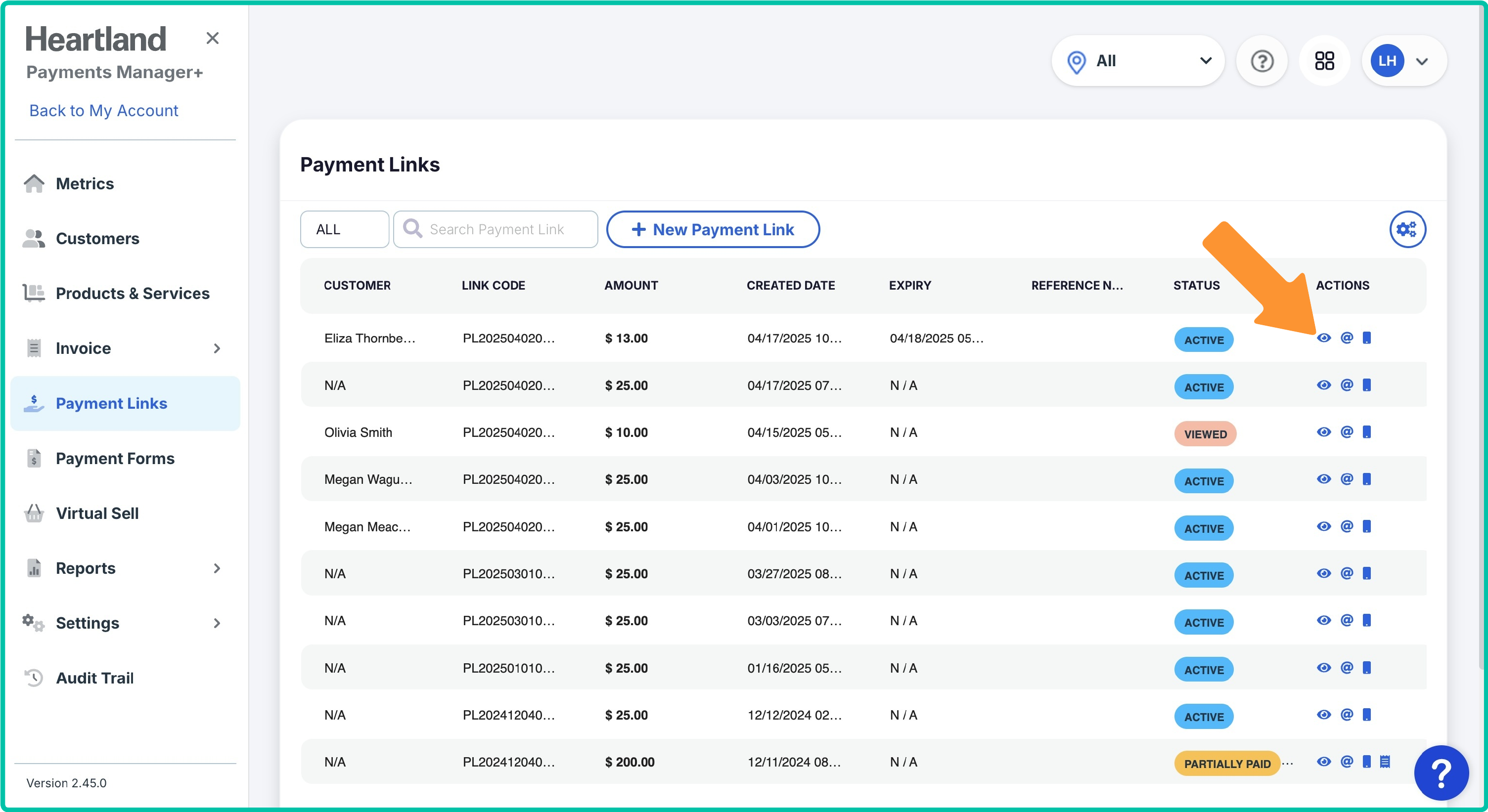Screen dimensions: 1488x812
Task: Send the Eliza Thornbe link by SMS phone icon
Action: point(1366,338)
